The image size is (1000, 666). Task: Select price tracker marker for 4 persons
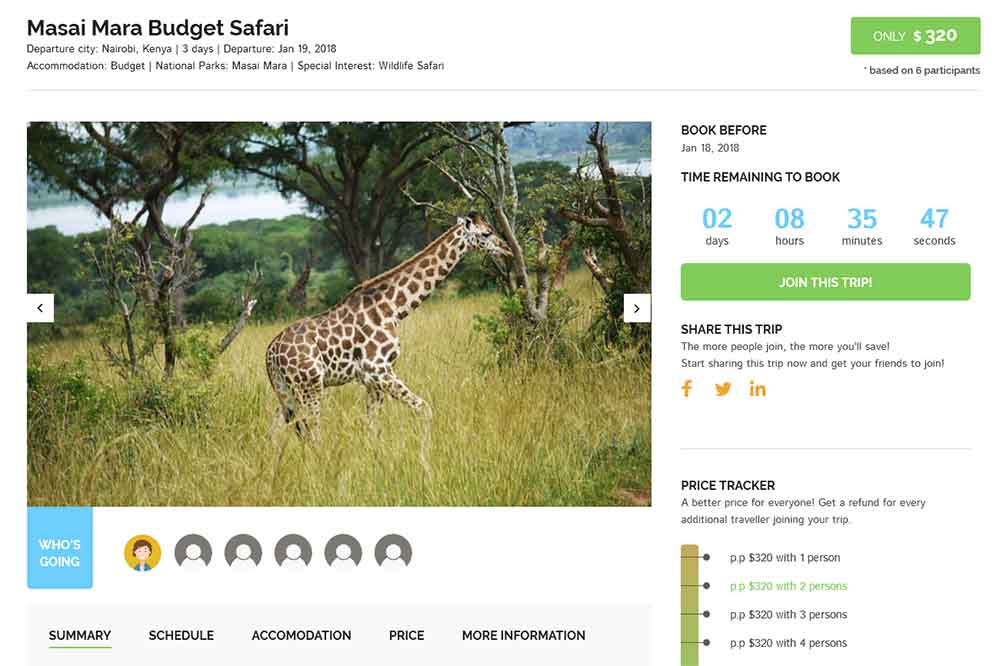(x=707, y=643)
